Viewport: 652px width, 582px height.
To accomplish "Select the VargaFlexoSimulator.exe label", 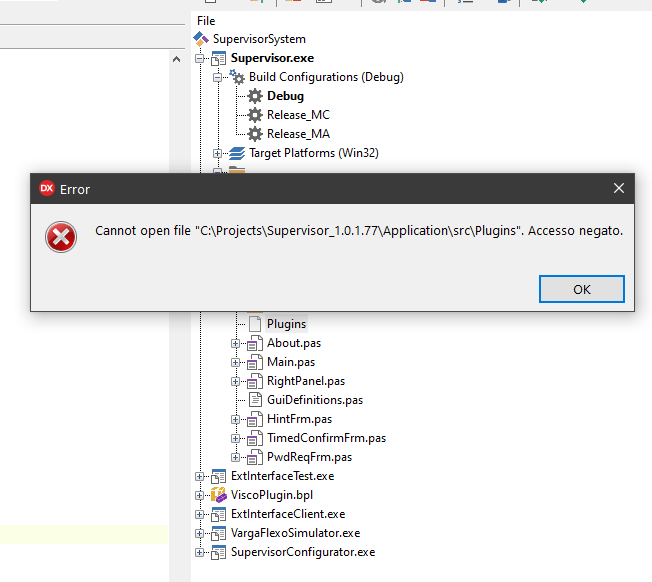I will click(295, 533).
